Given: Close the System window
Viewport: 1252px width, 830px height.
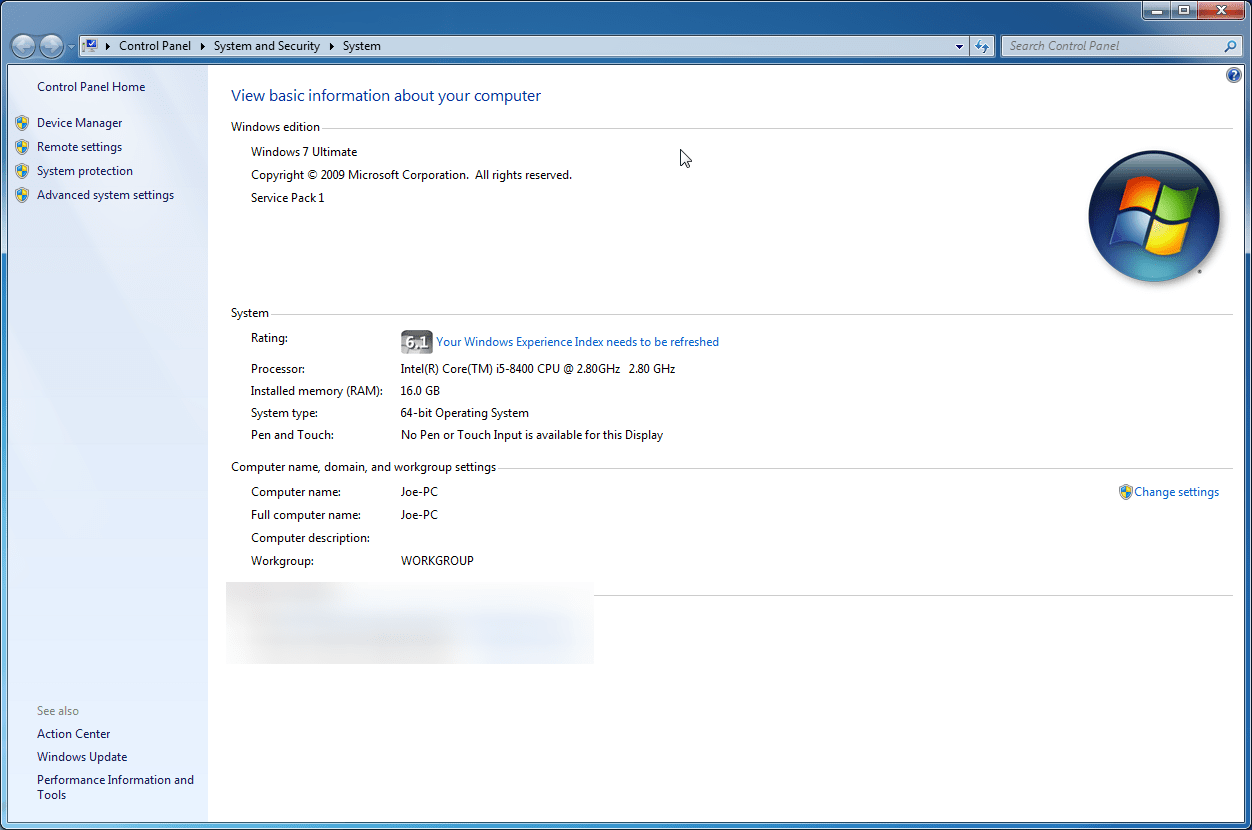Looking at the screenshot, I should click(1221, 10).
